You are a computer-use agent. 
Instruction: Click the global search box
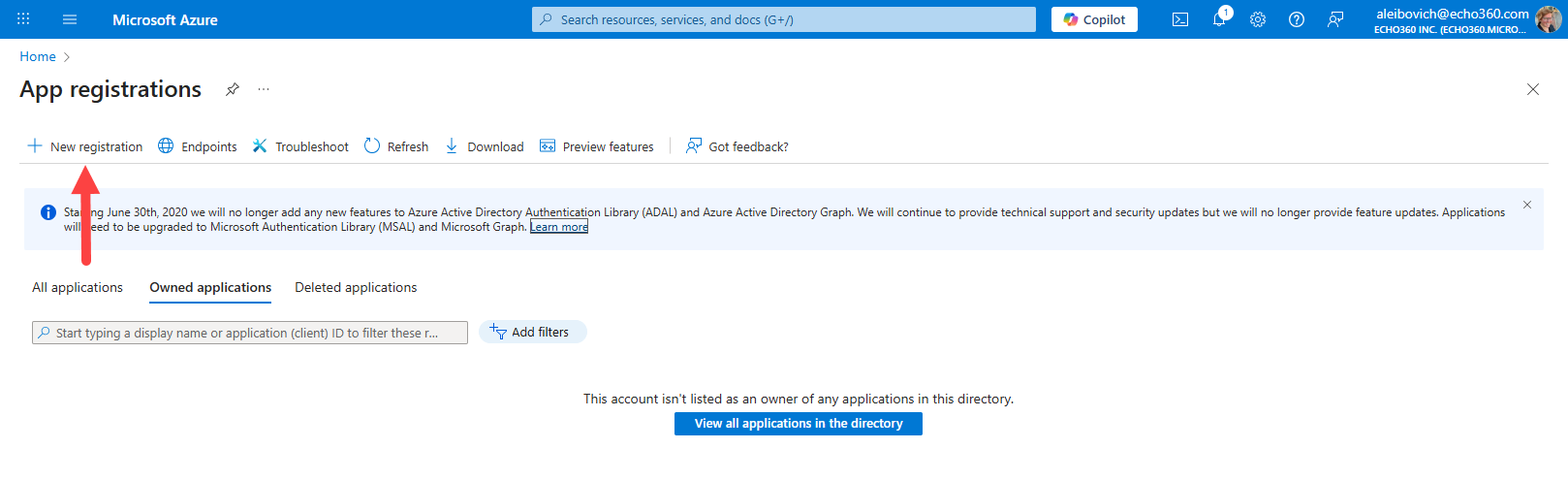(784, 19)
